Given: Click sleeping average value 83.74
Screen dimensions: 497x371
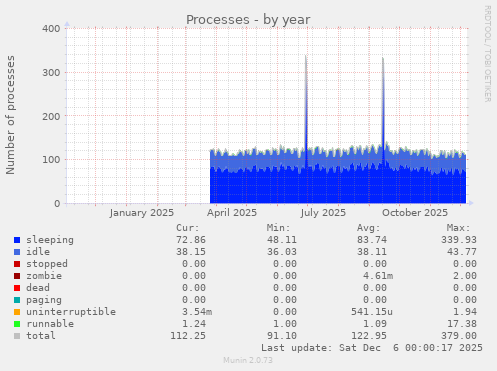Looking at the screenshot, I should point(372,240).
